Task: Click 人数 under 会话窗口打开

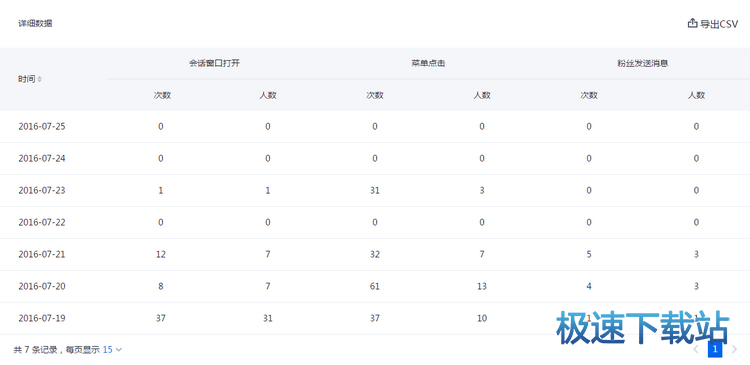Action: 268,95
